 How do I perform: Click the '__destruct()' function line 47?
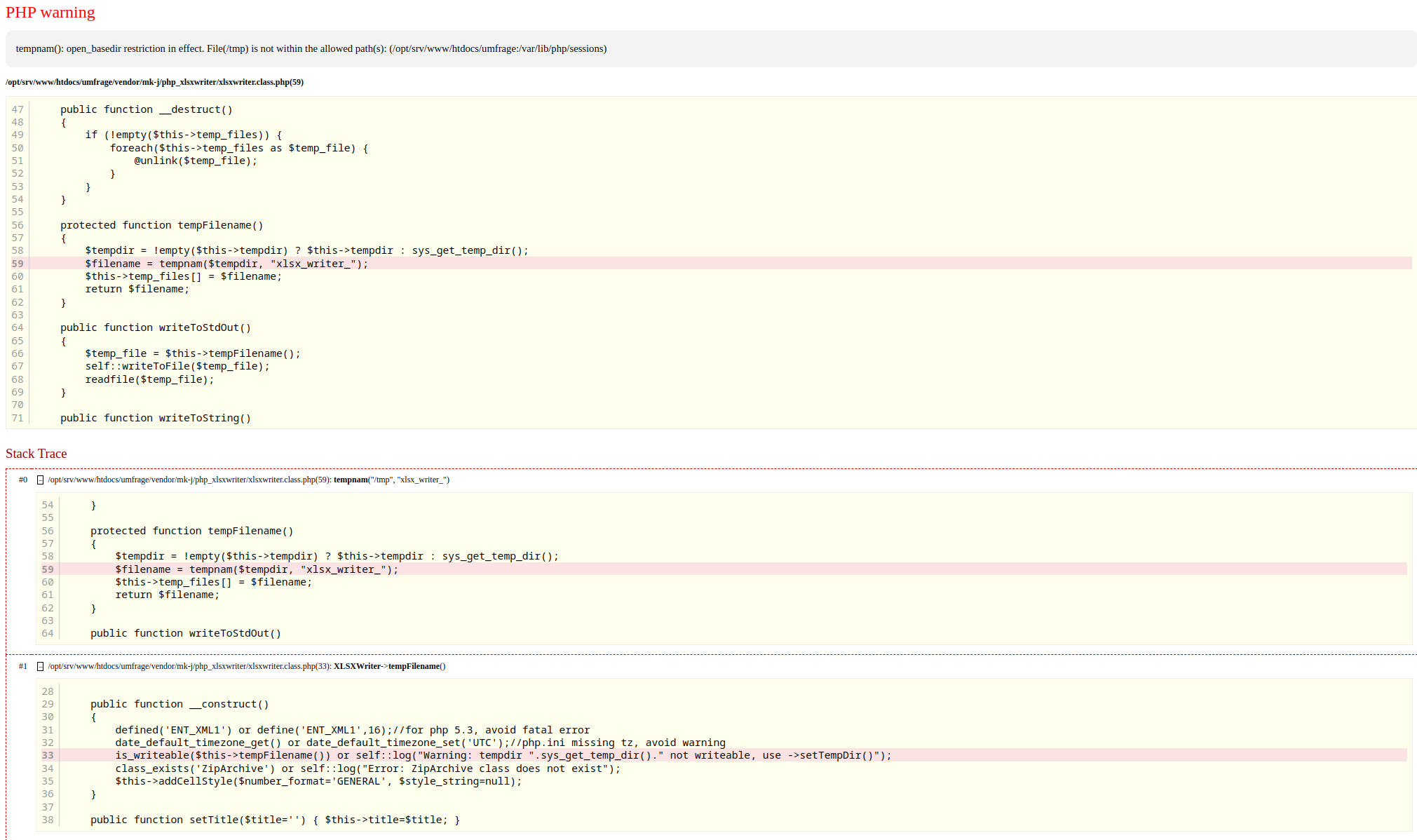pos(146,109)
